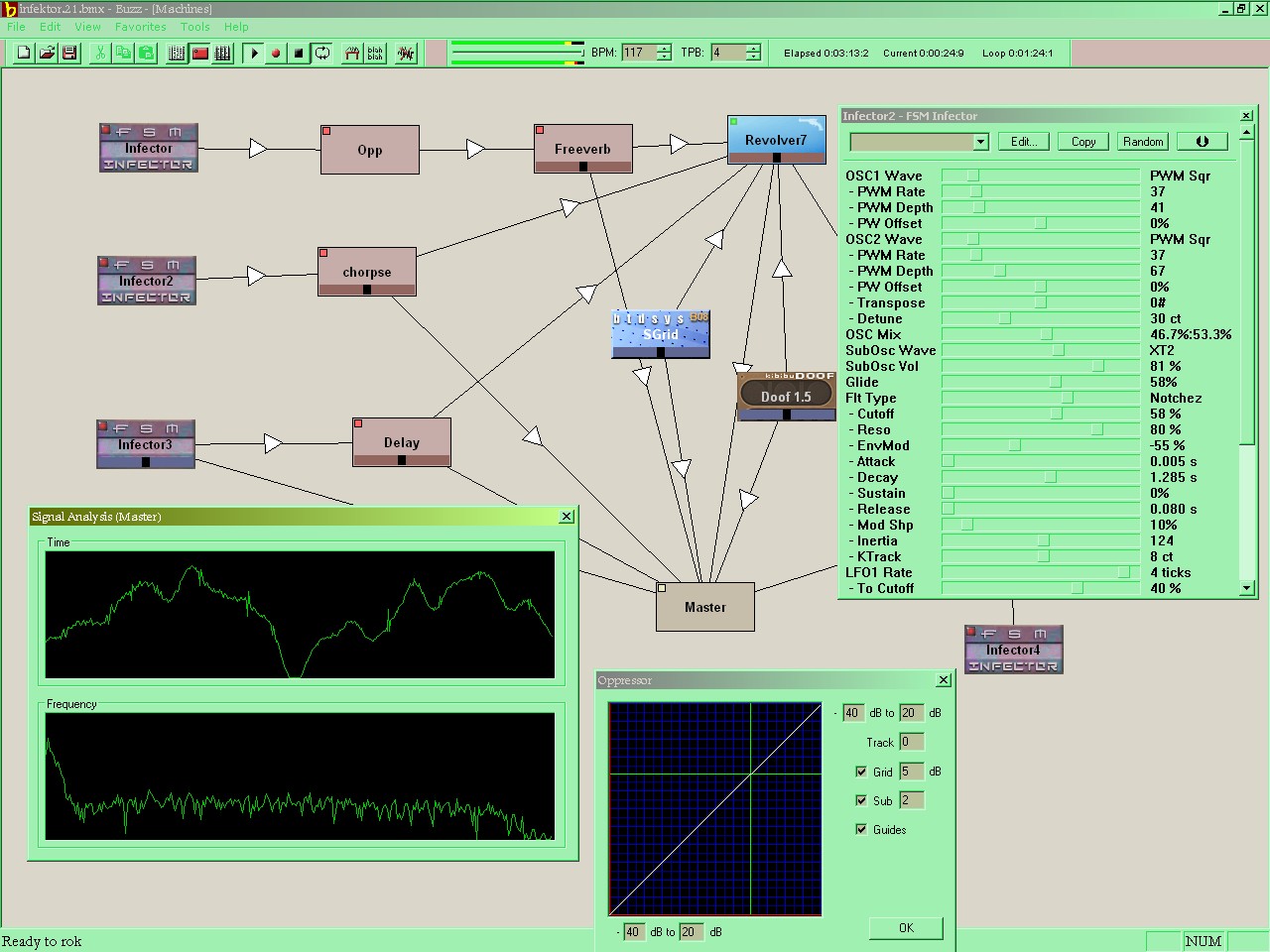
Task: Open the sequence editor view icon
Action: coord(222,53)
